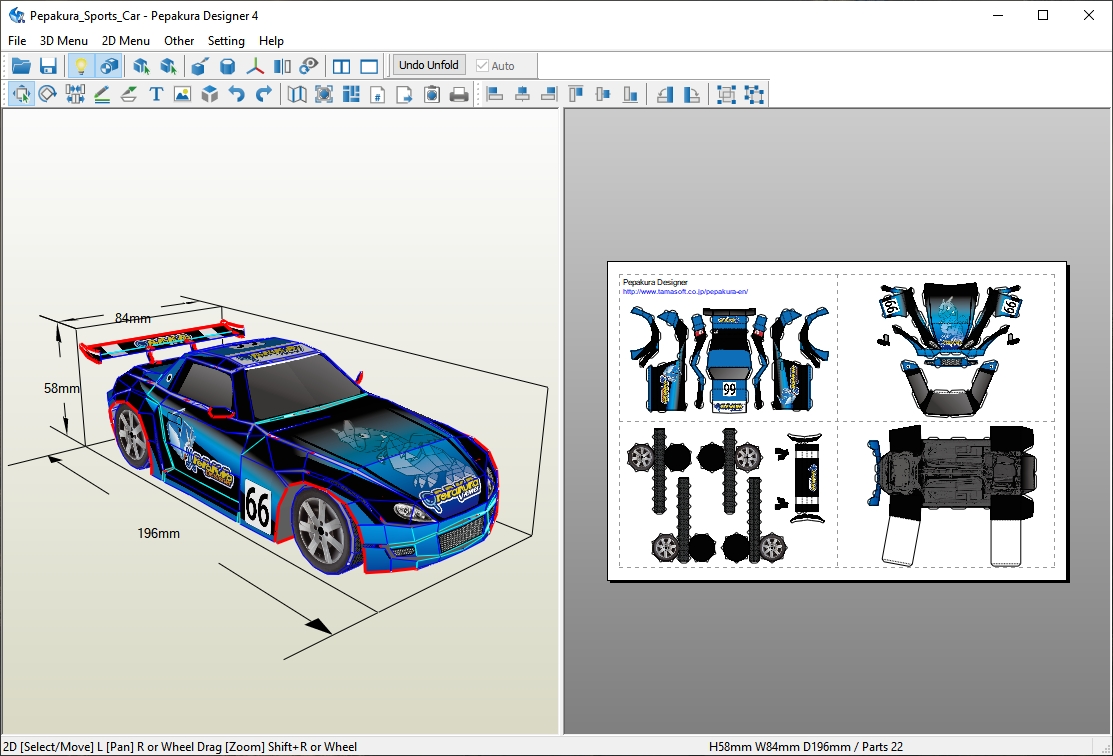Select the Input Text tool
This screenshot has width=1113, height=756.
(x=155, y=94)
